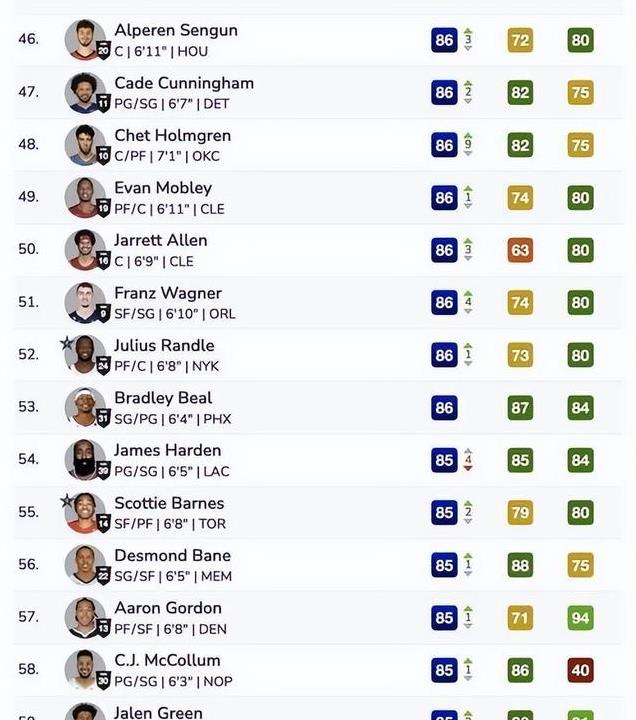
Task: Click Franz Wagner's green up-arrow rating change
Action: coord(468,302)
